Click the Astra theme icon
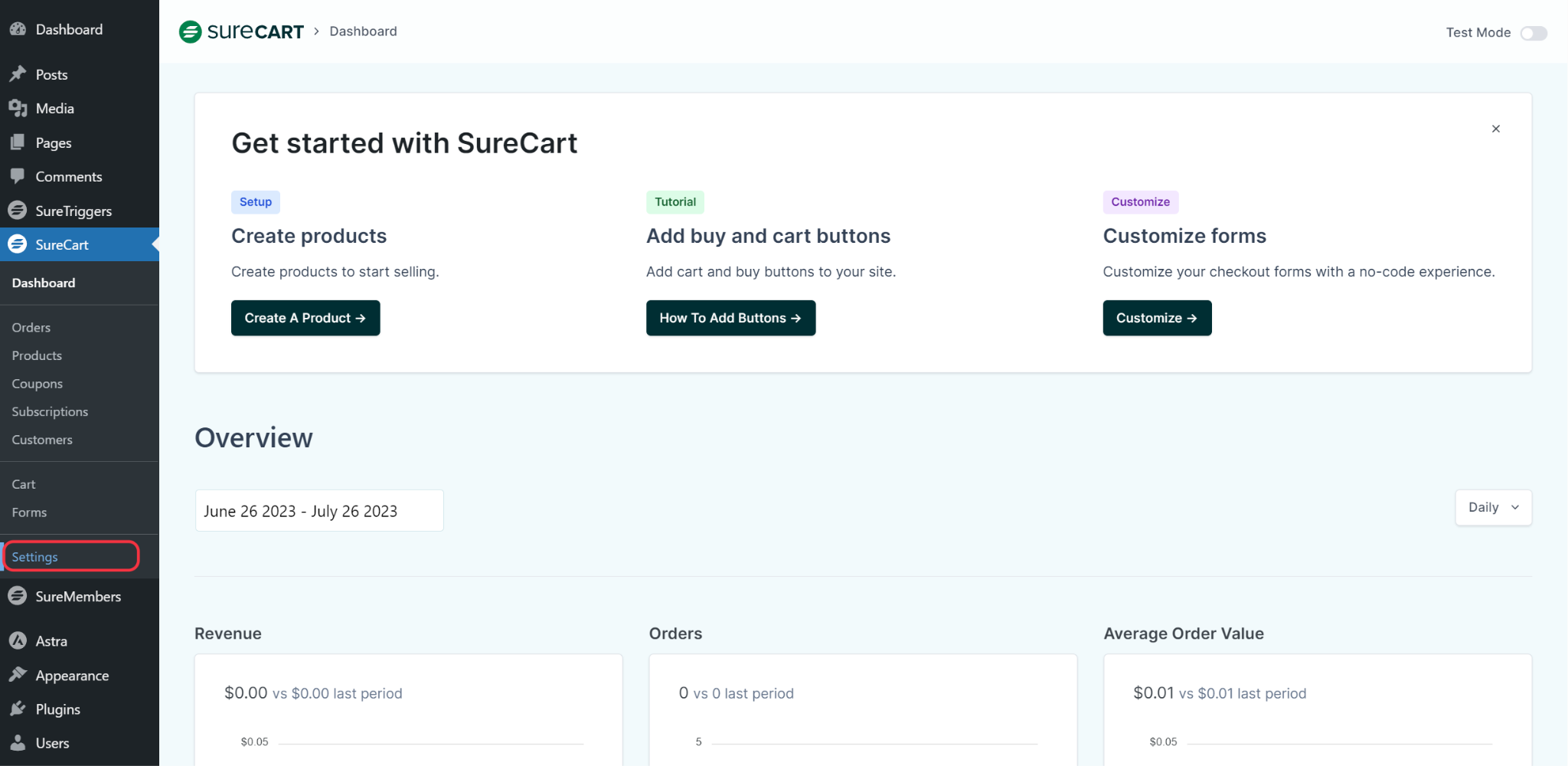This screenshot has width=1568, height=766. pos(18,641)
